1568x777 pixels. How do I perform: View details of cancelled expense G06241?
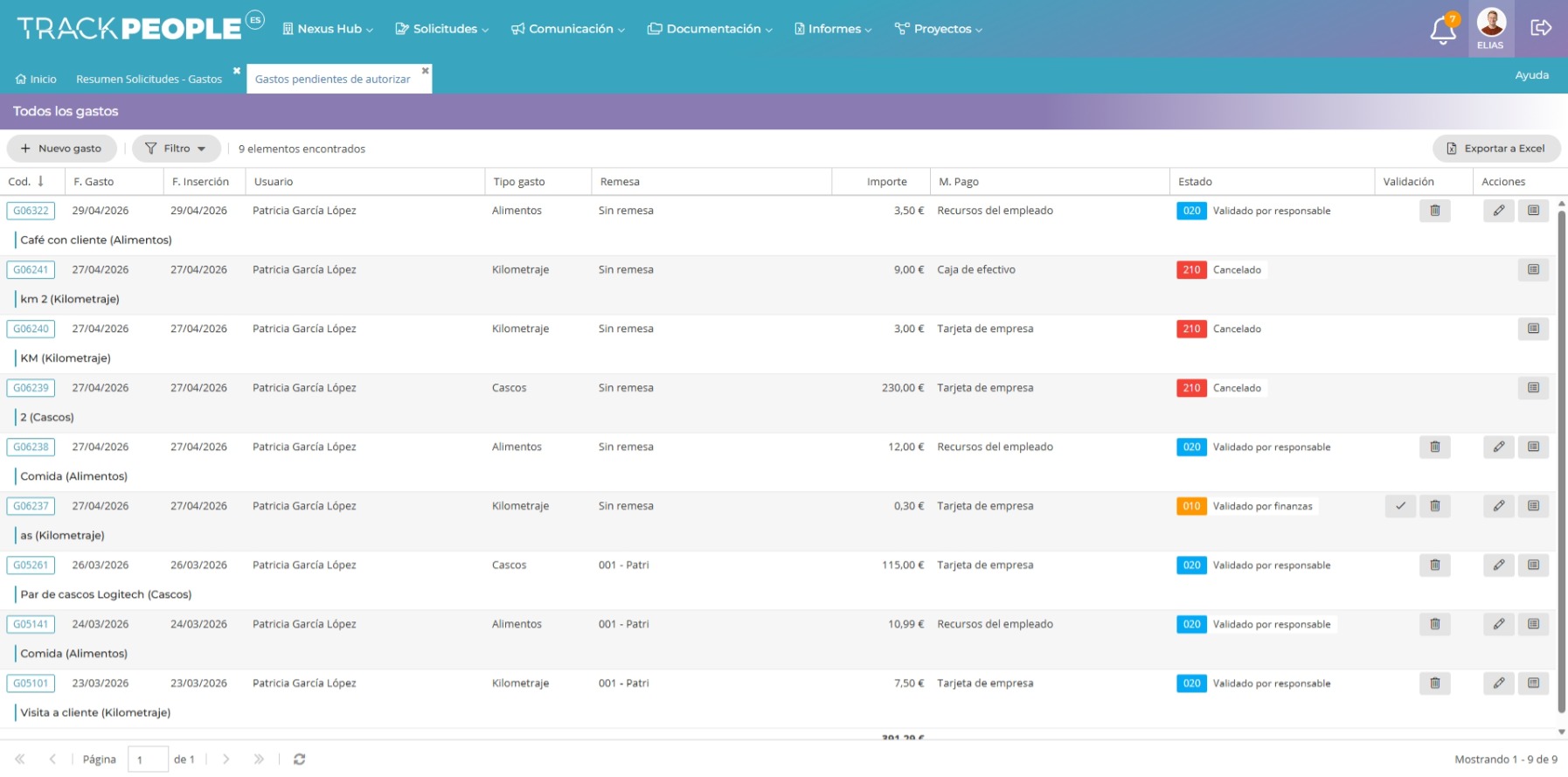[x=1533, y=270]
